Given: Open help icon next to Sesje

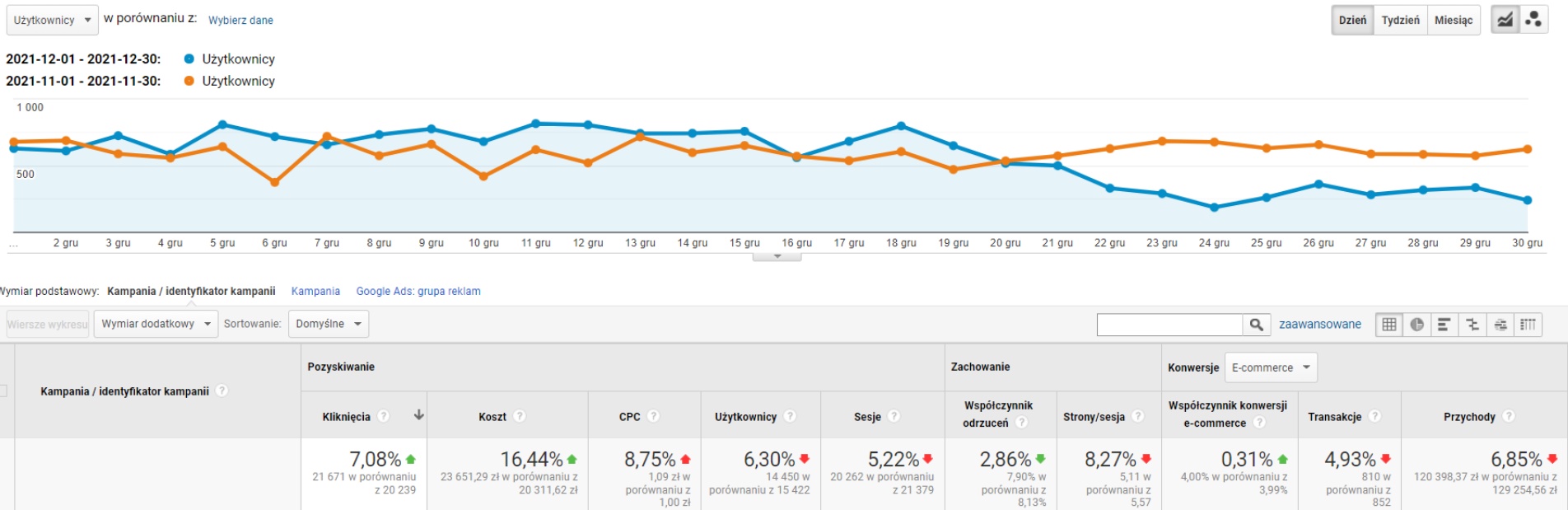Looking at the screenshot, I should (894, 416).
